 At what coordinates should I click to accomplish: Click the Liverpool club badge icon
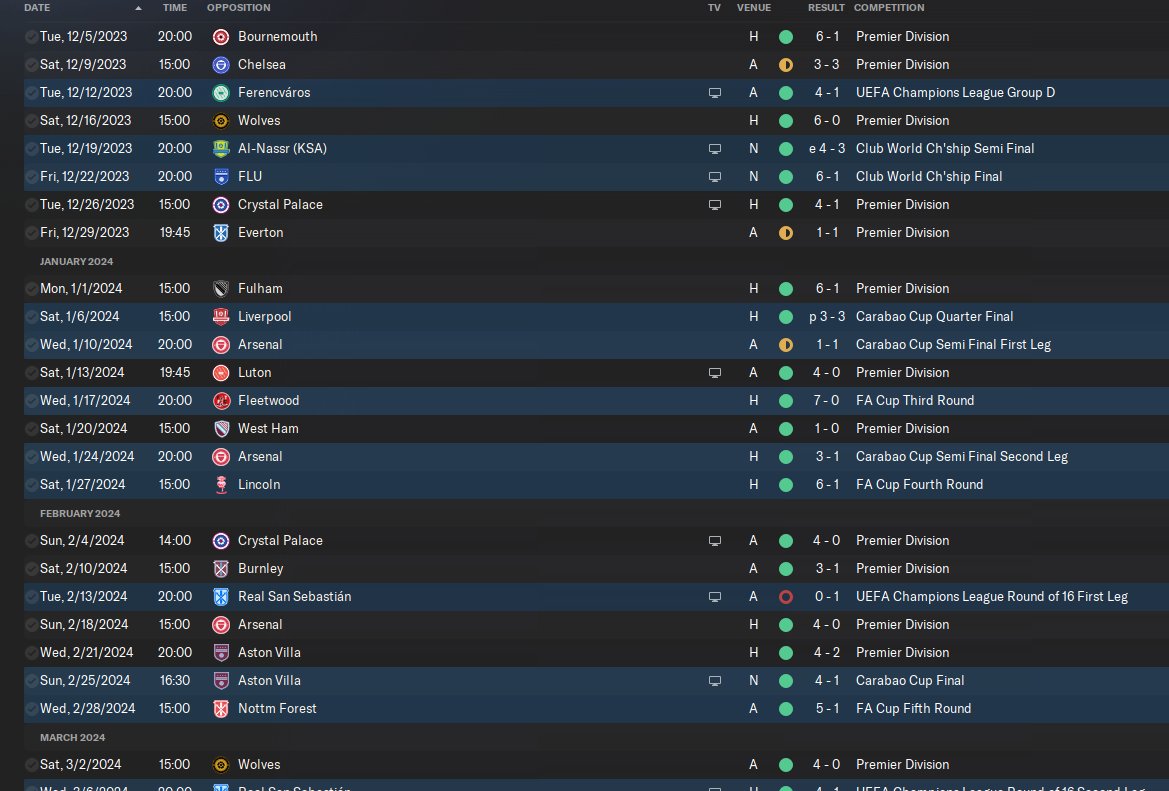[221, 317]
